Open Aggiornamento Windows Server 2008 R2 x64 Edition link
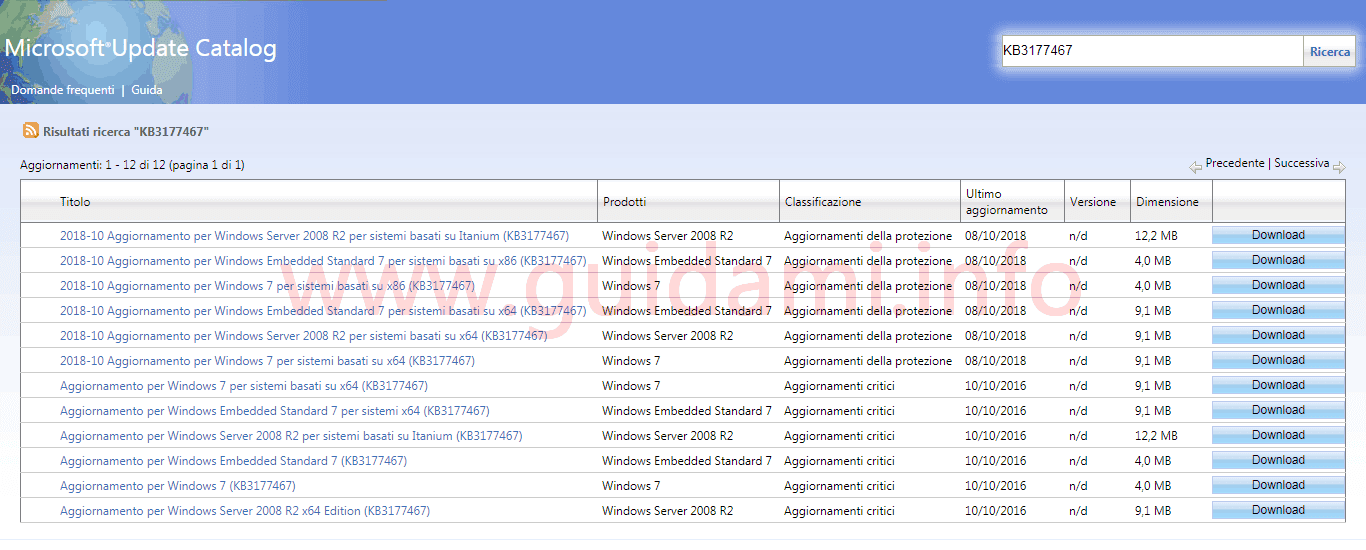The width and height of the screenshot is (1366, 550). click(245, 511)
